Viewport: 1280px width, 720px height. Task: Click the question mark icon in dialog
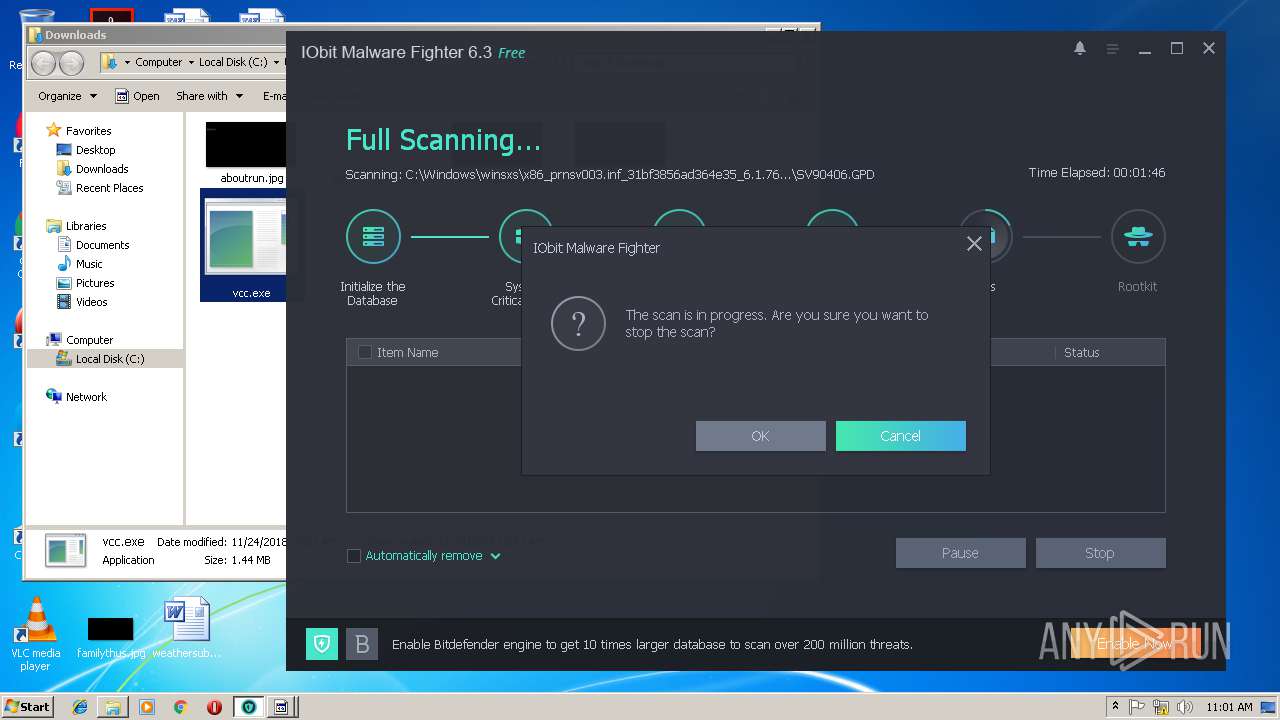coord(578,323)
